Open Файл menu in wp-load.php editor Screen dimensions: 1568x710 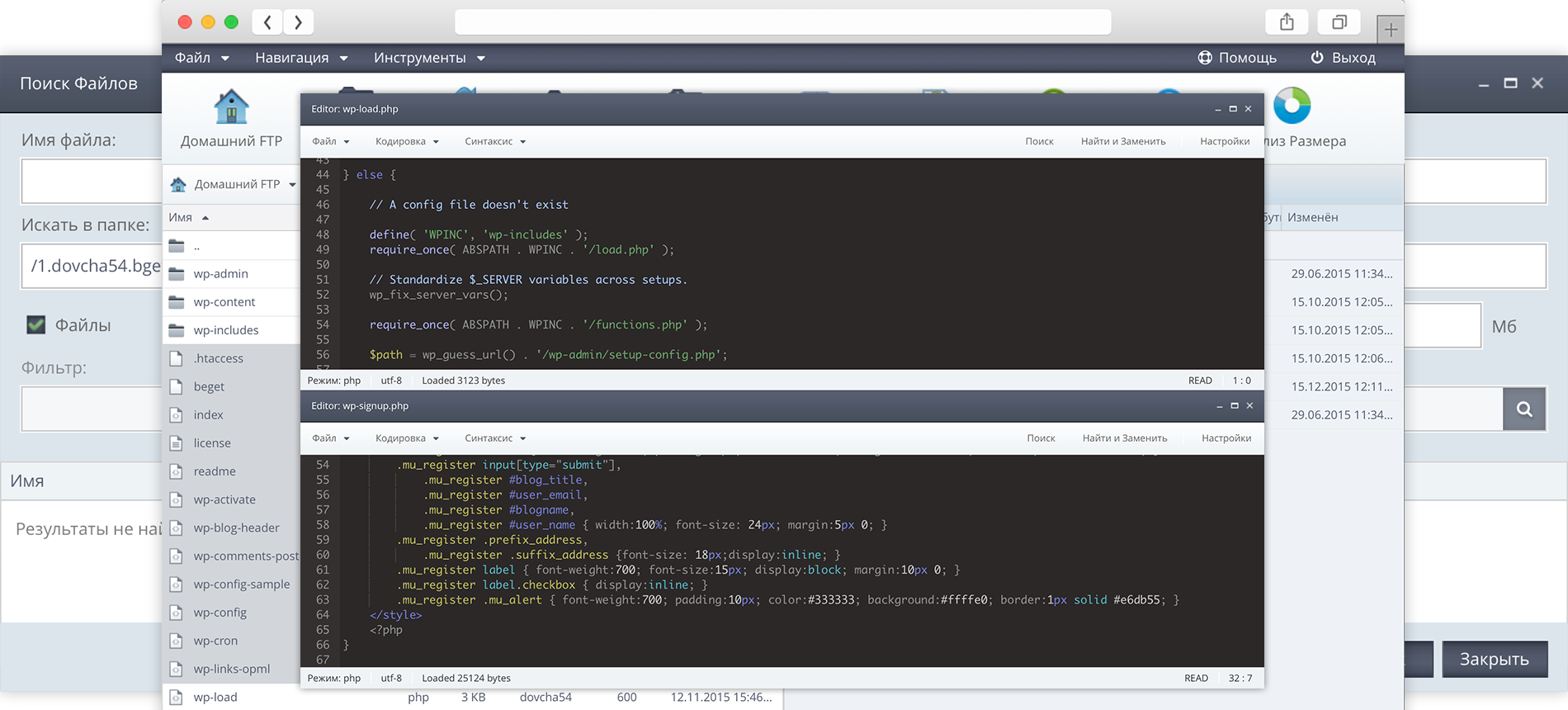330,141
